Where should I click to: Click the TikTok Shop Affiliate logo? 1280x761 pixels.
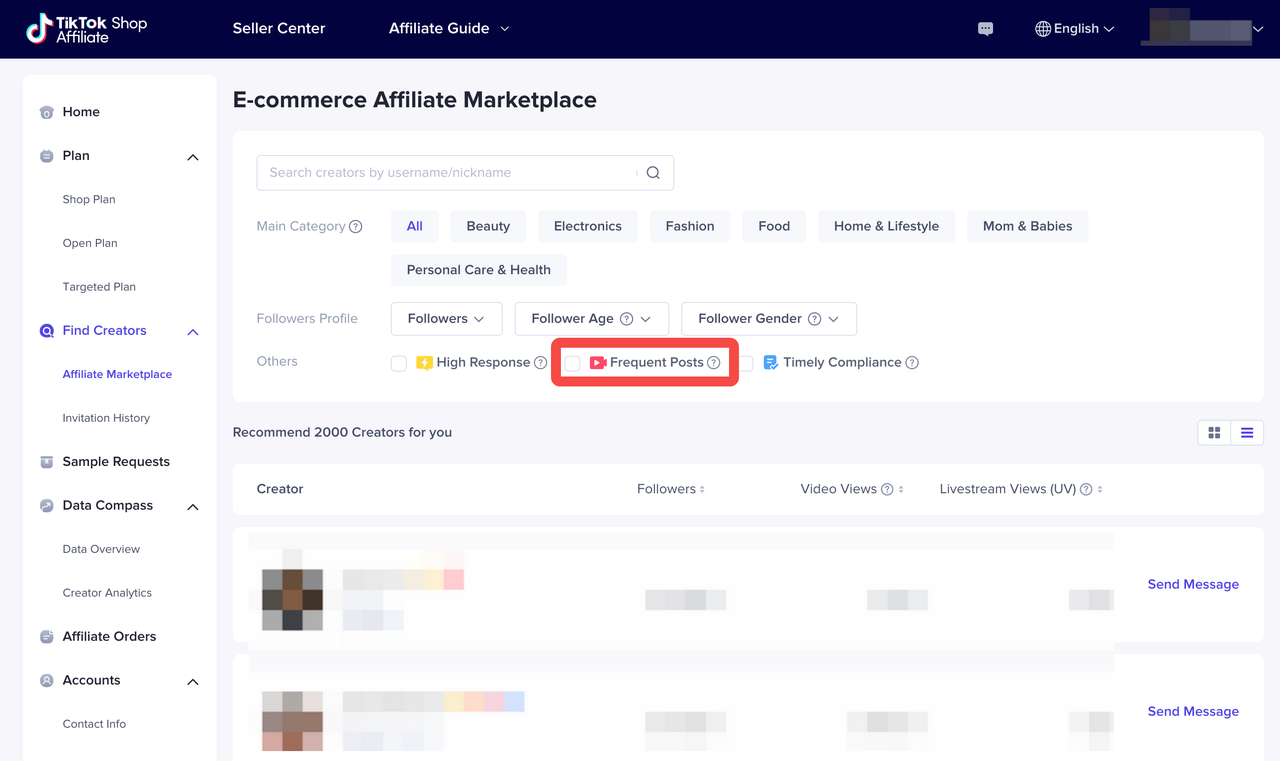86,29
